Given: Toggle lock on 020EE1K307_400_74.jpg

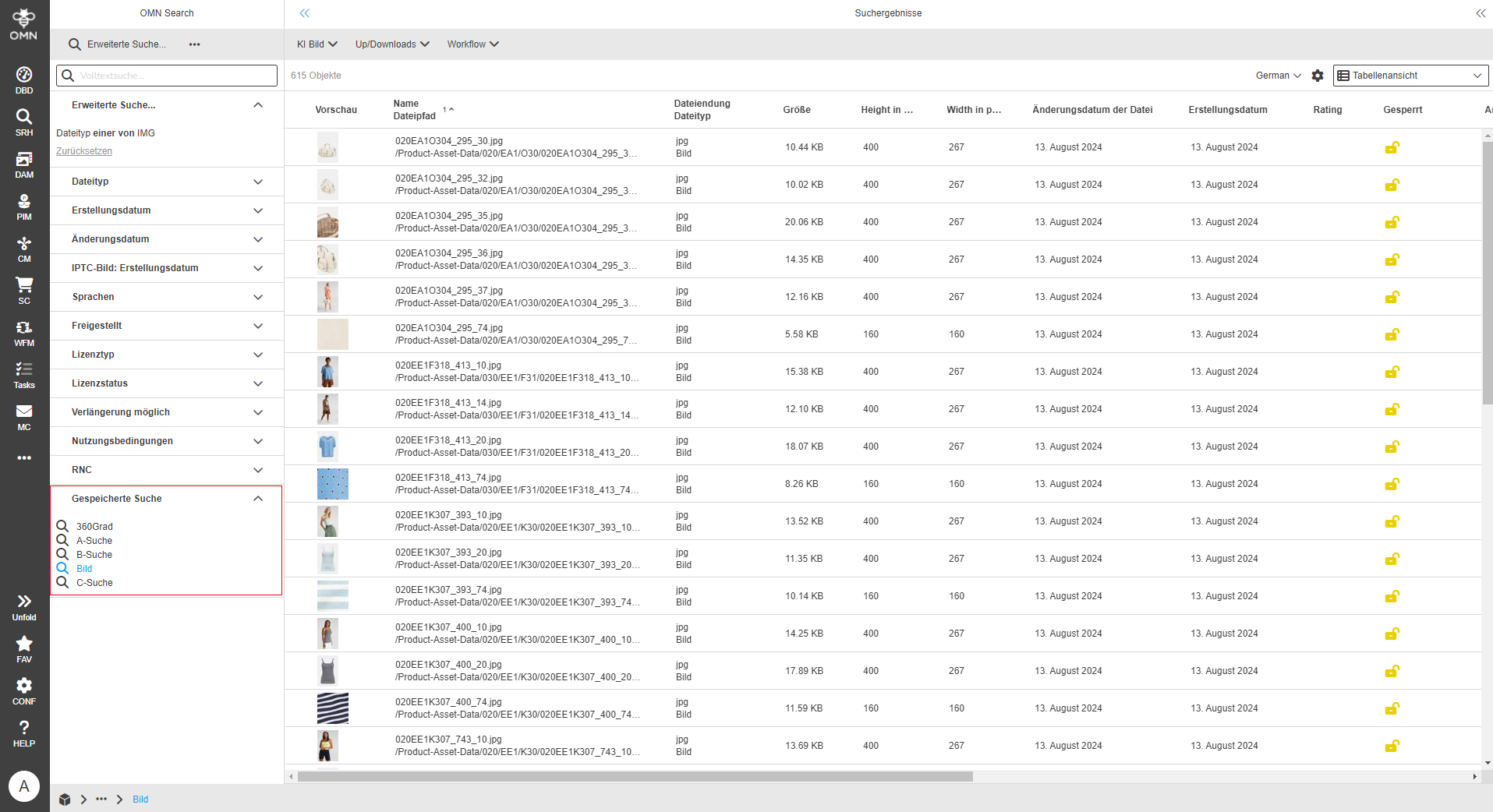Looking at the screenshot, I should pos(1392,708).
